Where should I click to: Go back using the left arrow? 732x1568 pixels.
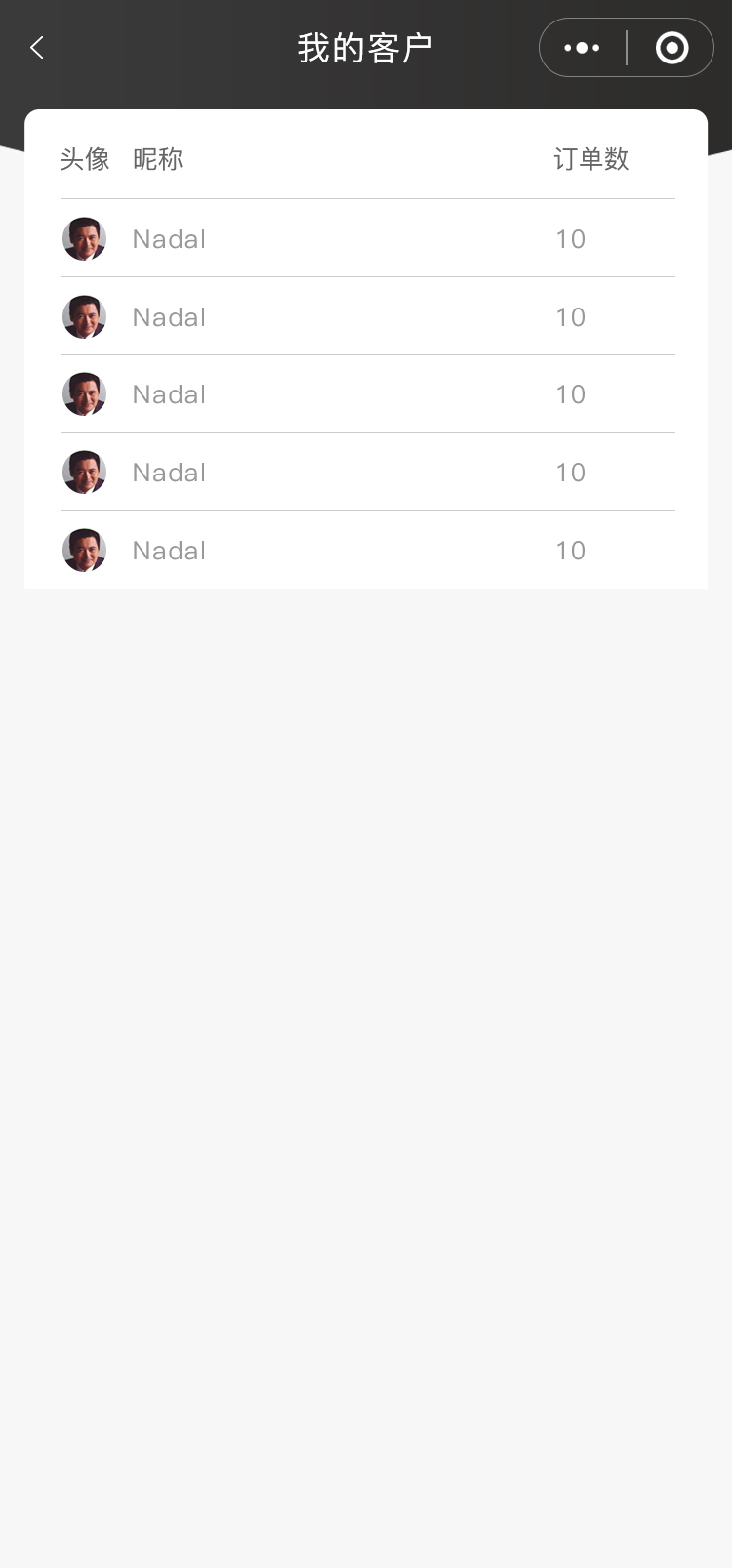click(37, 48)
